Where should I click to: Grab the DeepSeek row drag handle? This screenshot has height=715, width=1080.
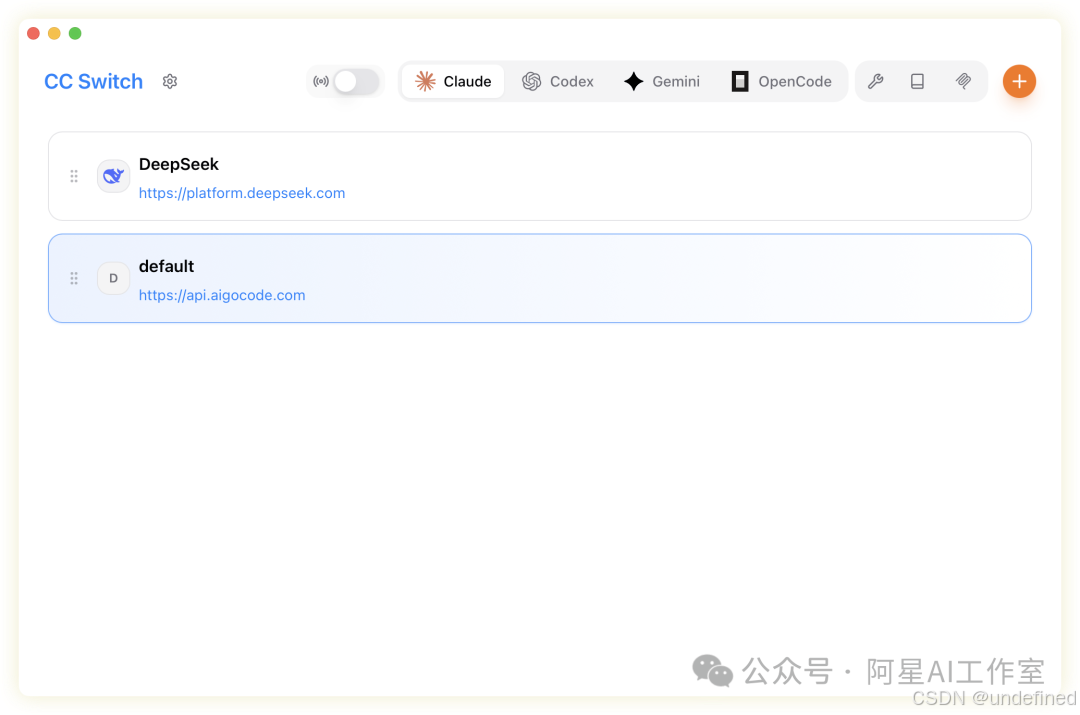pos(74,176)
